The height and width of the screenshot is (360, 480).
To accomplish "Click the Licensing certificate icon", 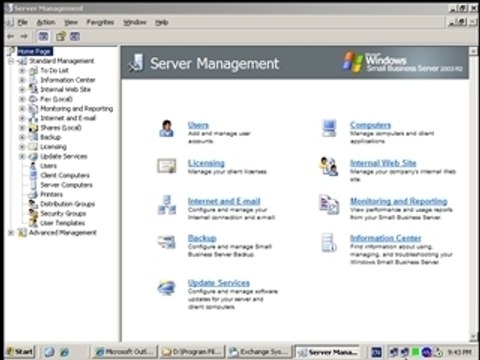I will (167, 166).
